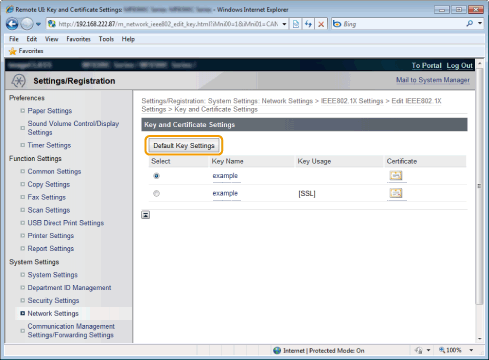This screenshot has height=360, width=489.
Task: Click the Refresh icon in address bar
Action: click(x=308, y=24)
